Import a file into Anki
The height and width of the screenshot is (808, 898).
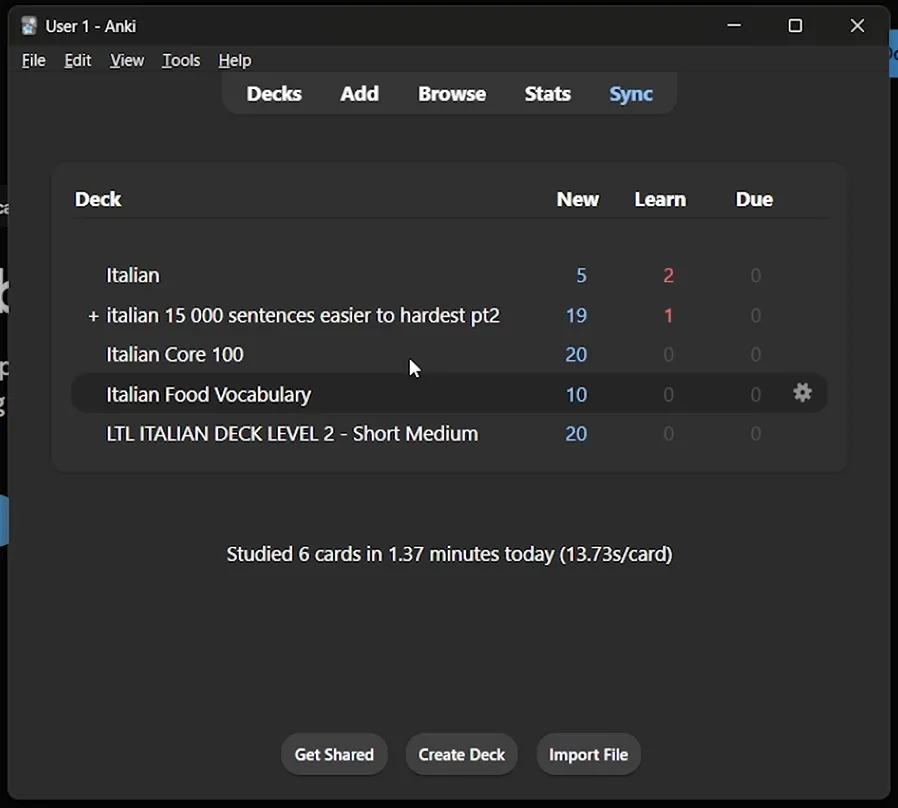588,754
